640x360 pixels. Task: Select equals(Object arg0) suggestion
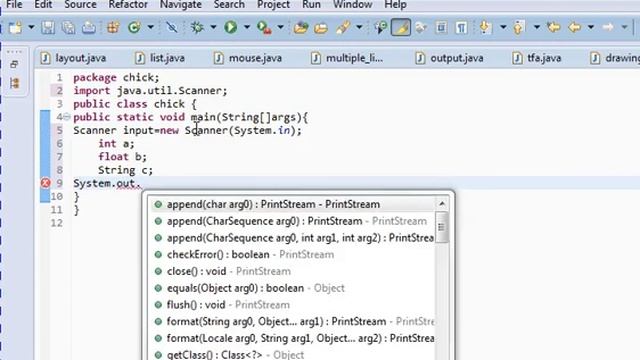293,288
